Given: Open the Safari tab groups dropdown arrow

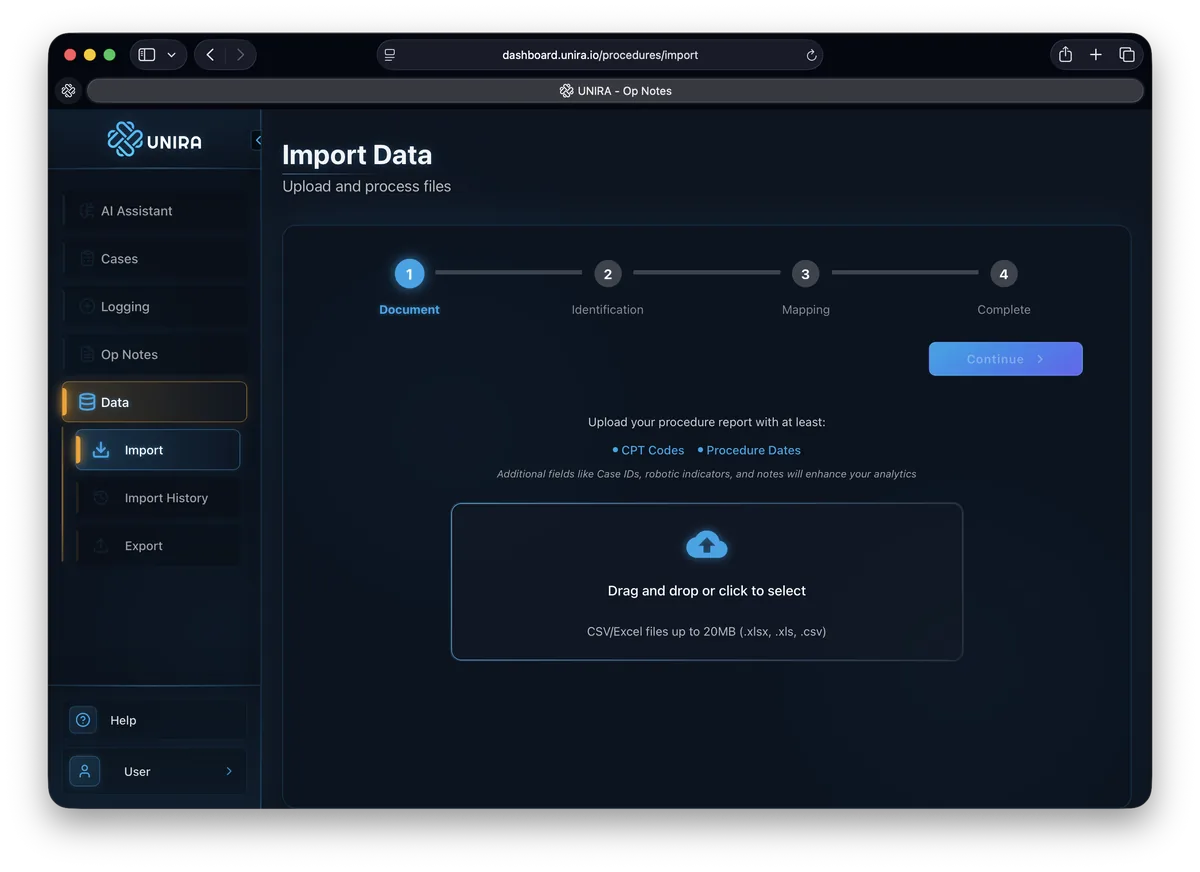Looking at the screenshot, I should pos(172,55).
